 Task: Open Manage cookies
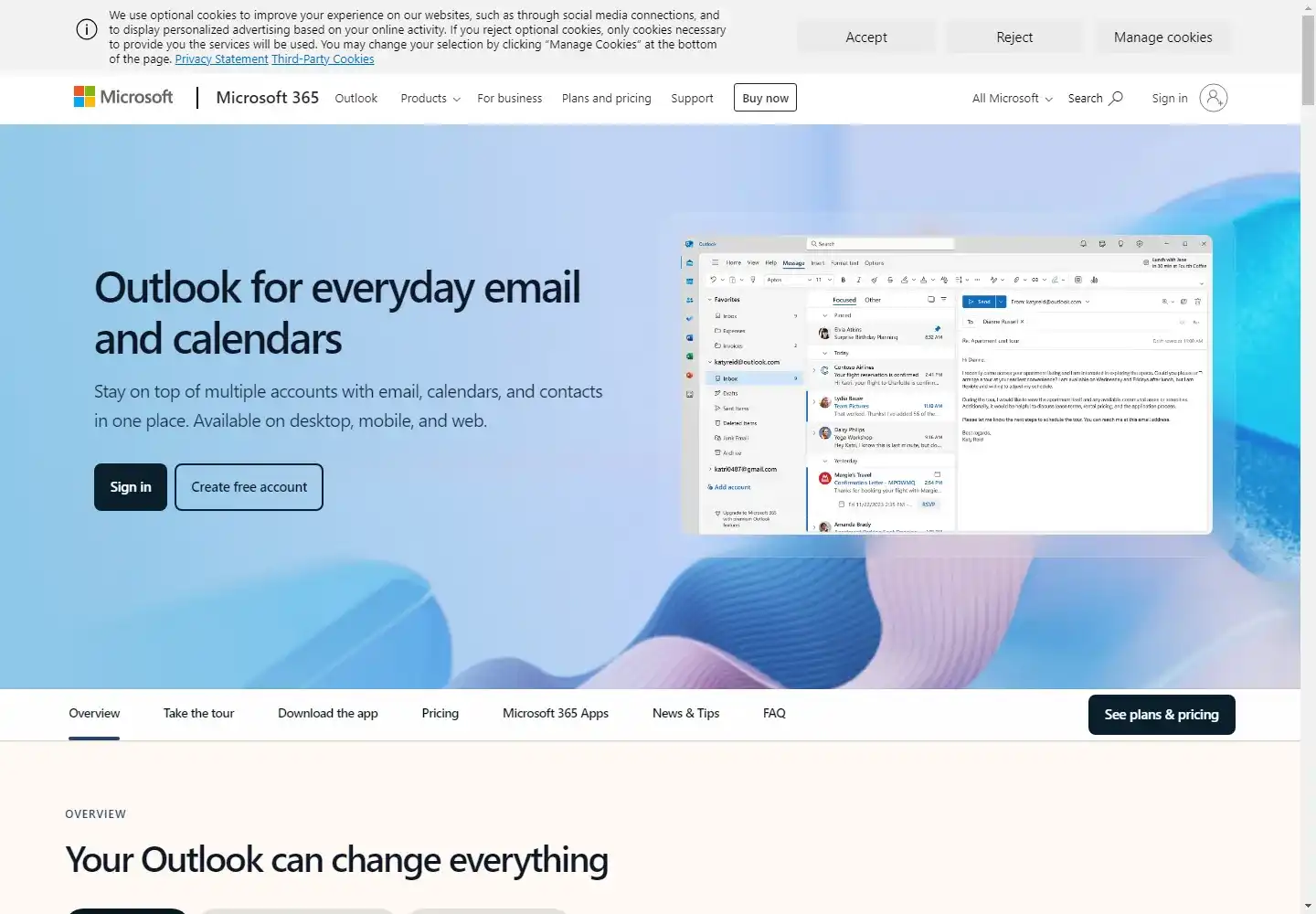(x=1163, y=37)
